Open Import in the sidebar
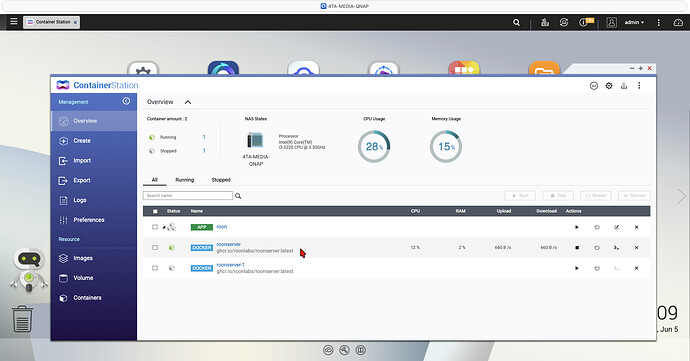The image size is (690, 361). coord(94,161)
